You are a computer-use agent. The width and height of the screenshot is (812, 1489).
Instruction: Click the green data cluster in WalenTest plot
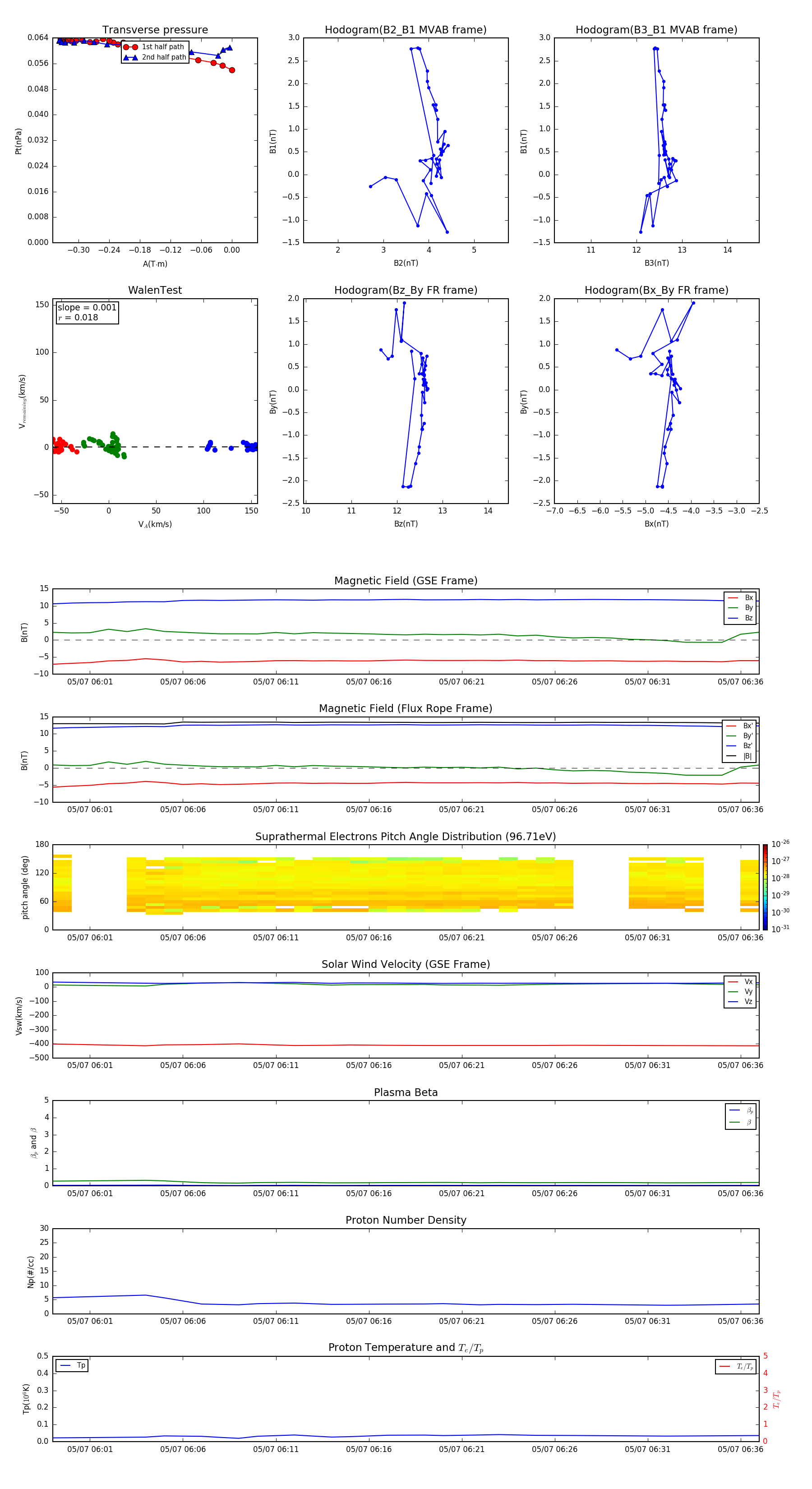pos(114,444)
